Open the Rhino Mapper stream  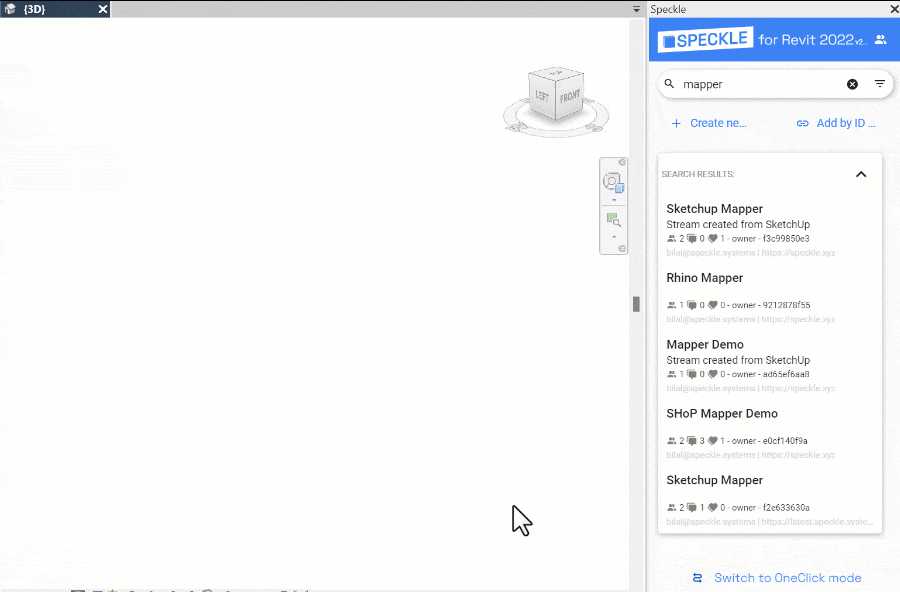pyautogui.click(x=770, y=297)
